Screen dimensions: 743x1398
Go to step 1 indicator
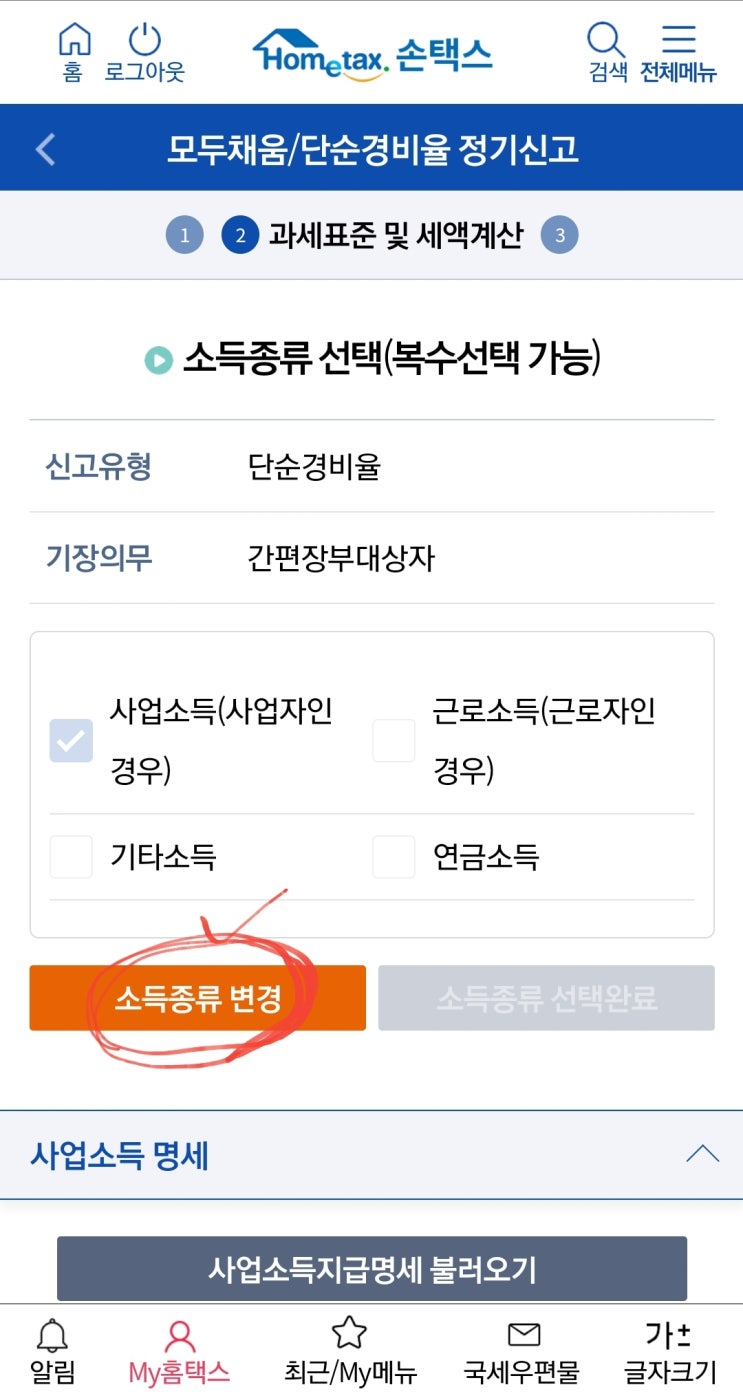coord(184,236)
